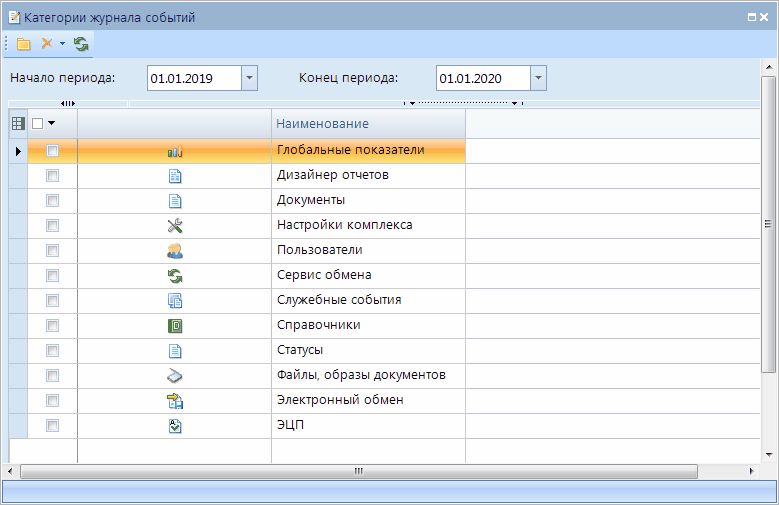This screenshot has height=505, width=779.
Task: Click the Глобальные показатели chart icon
Action: [175, 151]
